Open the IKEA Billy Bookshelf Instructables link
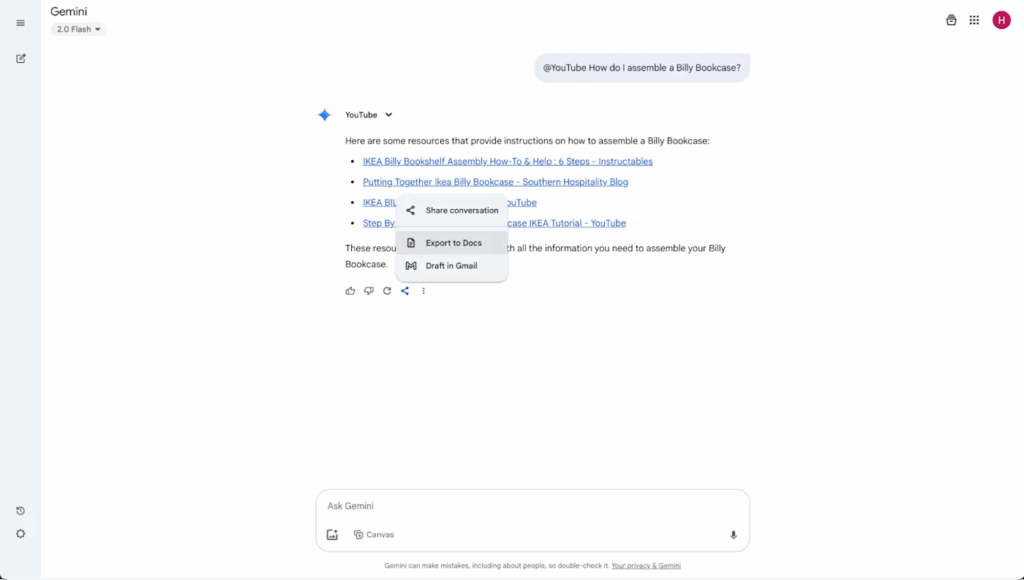Screen dimensions: 1024x580 (x=507, y=161)
